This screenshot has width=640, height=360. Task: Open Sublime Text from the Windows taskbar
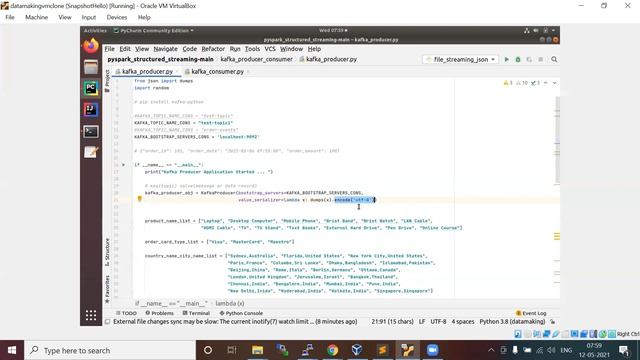[382, 350]
